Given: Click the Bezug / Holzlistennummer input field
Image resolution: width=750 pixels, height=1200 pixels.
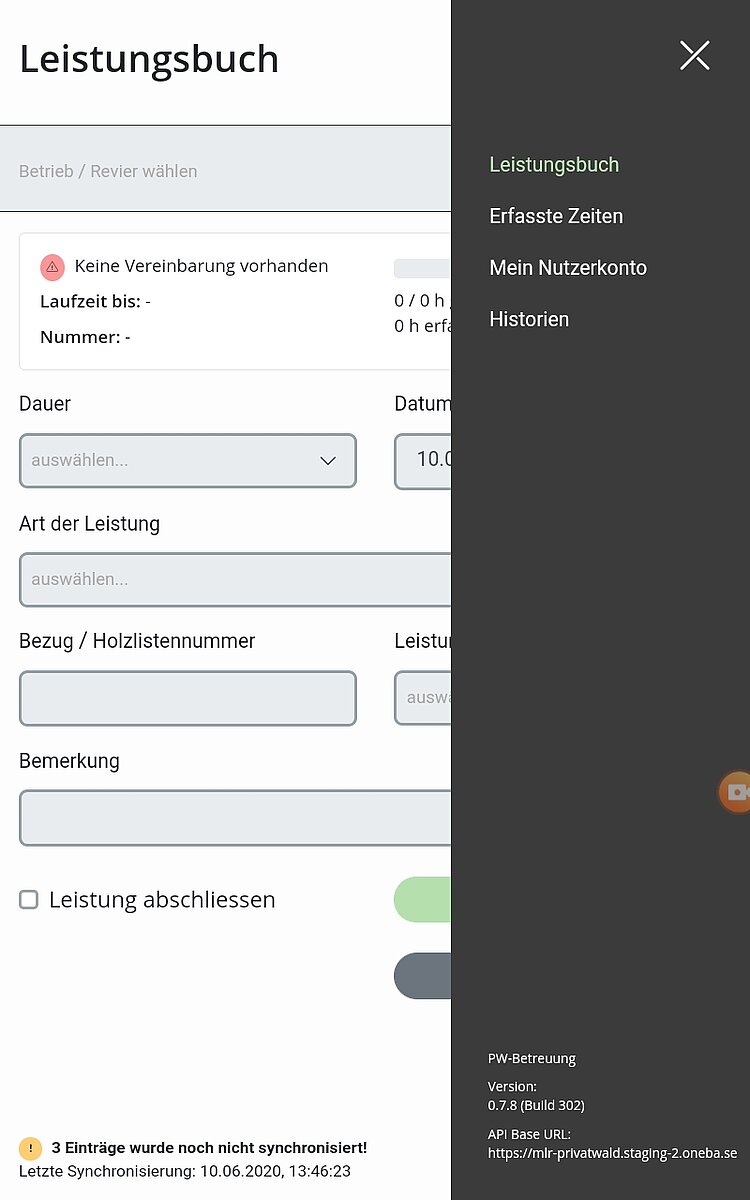Looking at the screenshot, I should [x=187, y=698].
